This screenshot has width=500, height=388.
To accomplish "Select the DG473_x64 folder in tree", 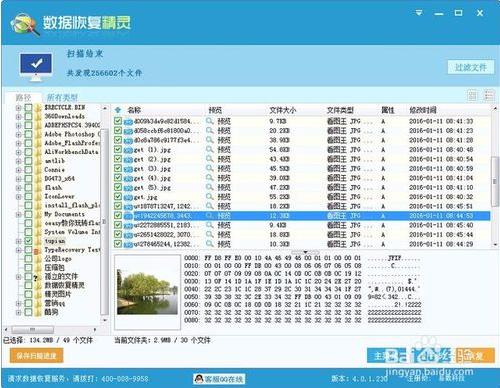I will pos(60,179).
